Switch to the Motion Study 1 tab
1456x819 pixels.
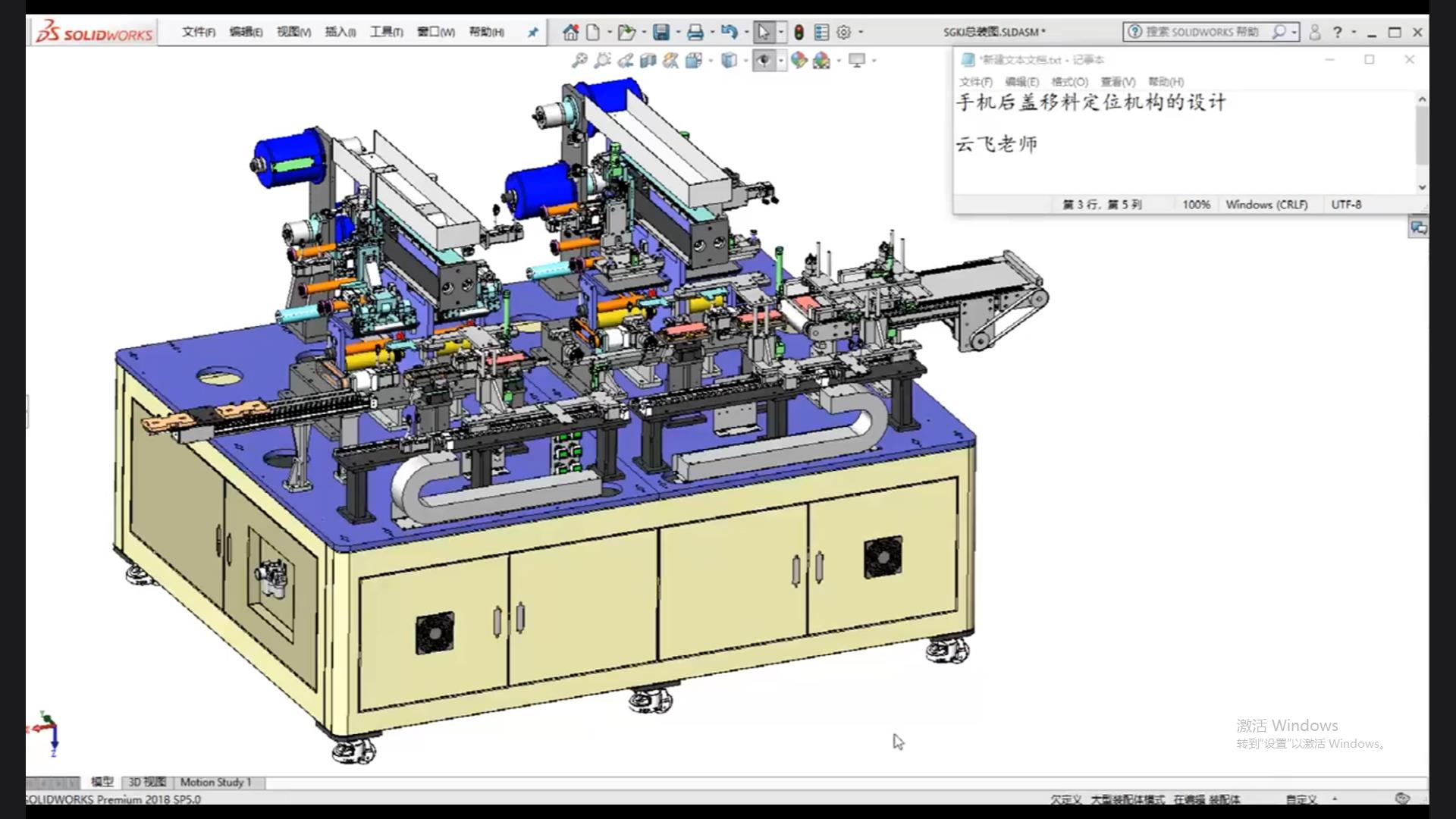point(215,782)
